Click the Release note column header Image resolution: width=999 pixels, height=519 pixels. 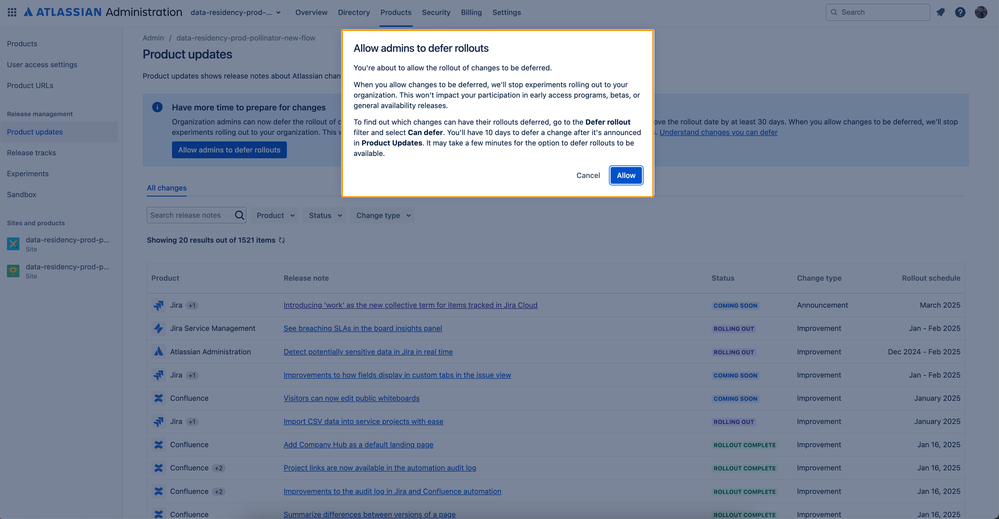(x=306, y=278)
